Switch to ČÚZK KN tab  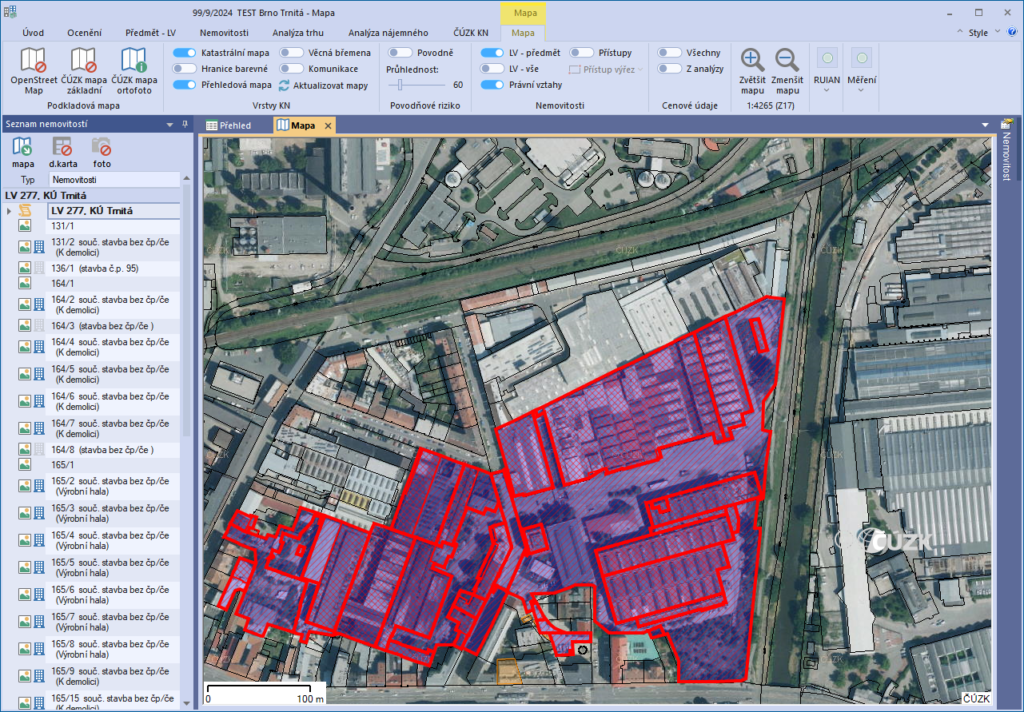(x=471, y=33)
